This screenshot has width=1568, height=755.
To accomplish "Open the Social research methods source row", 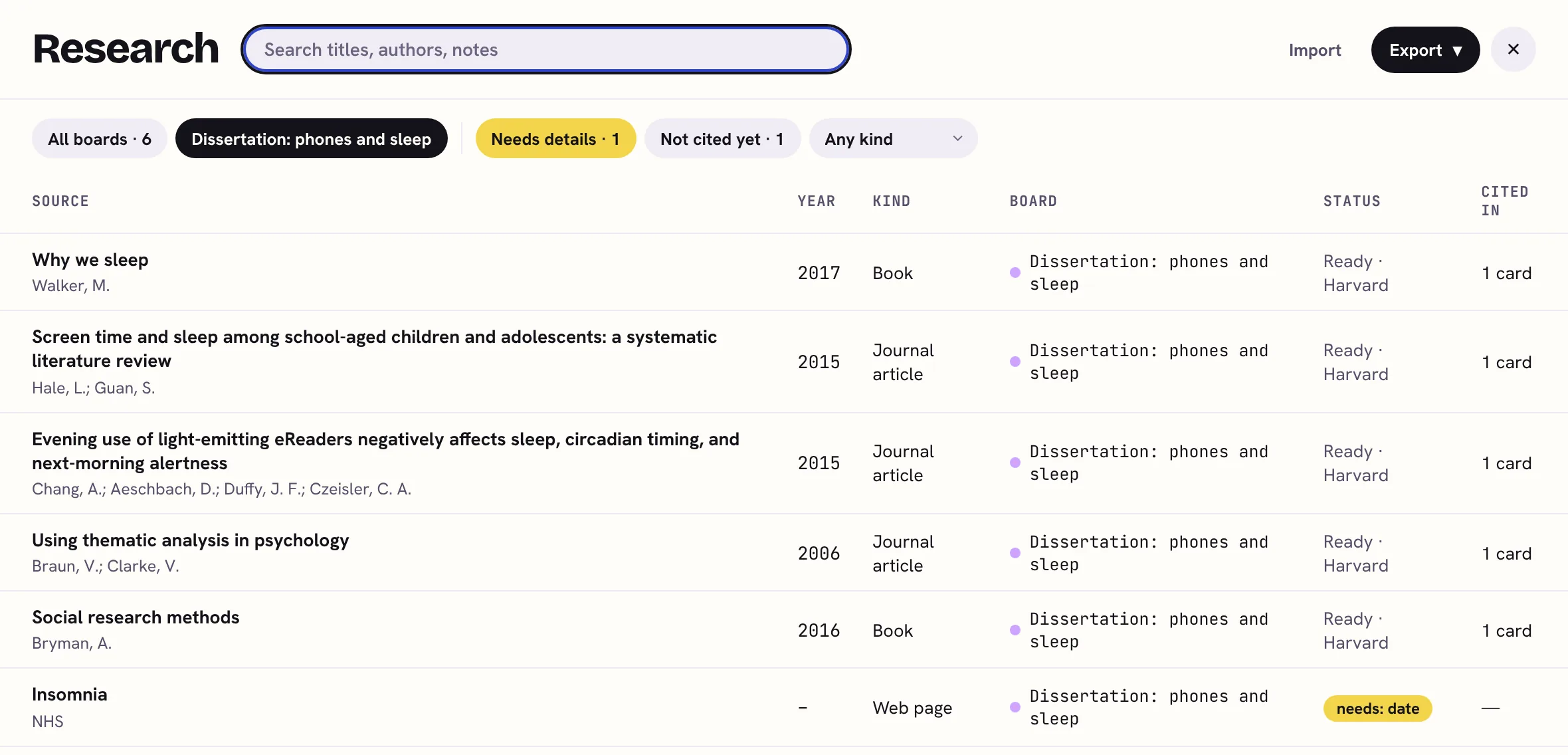I will click(784, 629).
